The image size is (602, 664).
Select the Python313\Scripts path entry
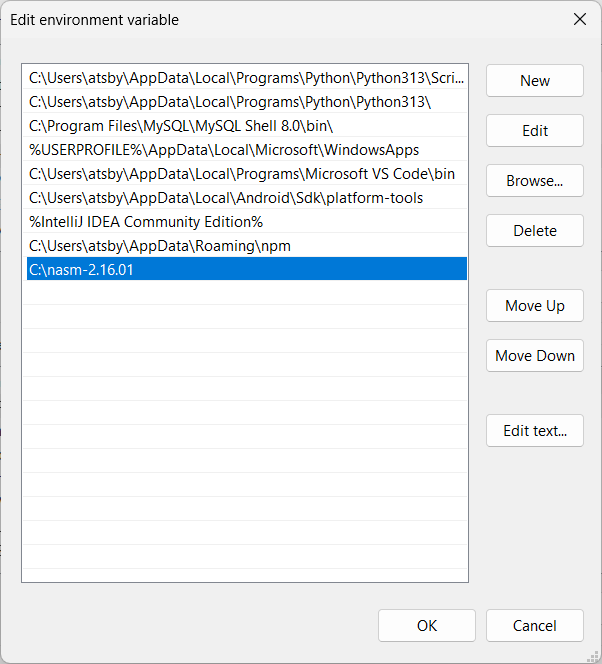pos(244,77)
